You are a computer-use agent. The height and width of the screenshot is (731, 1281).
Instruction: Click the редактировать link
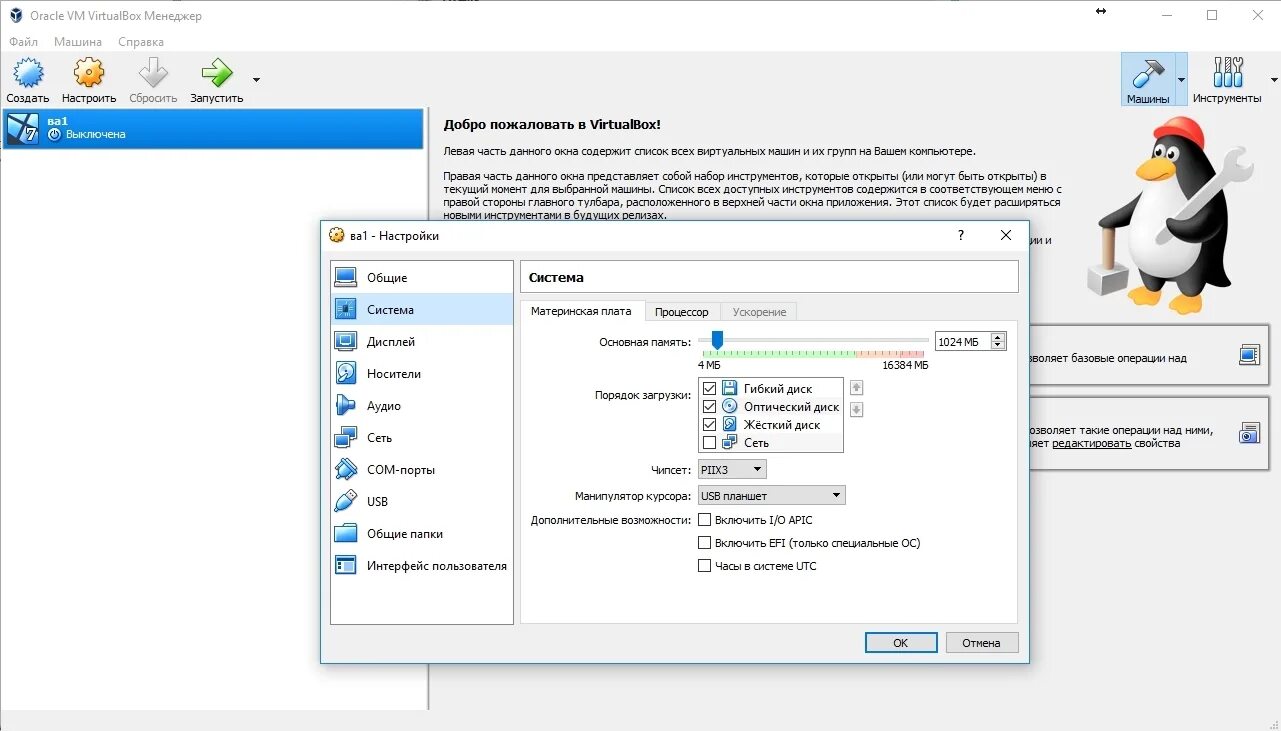pos(1091,443)
